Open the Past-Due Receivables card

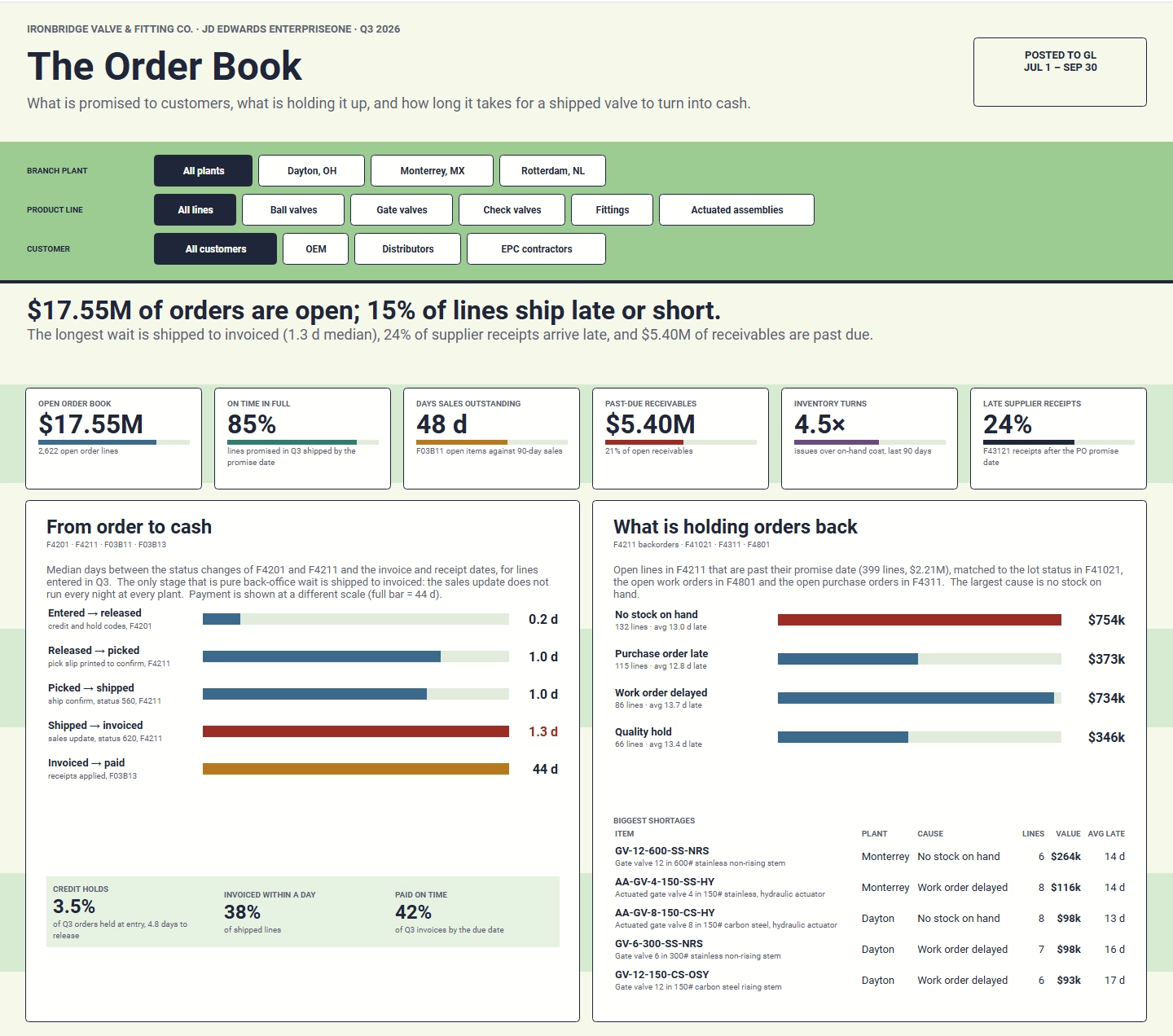point(680,438)
